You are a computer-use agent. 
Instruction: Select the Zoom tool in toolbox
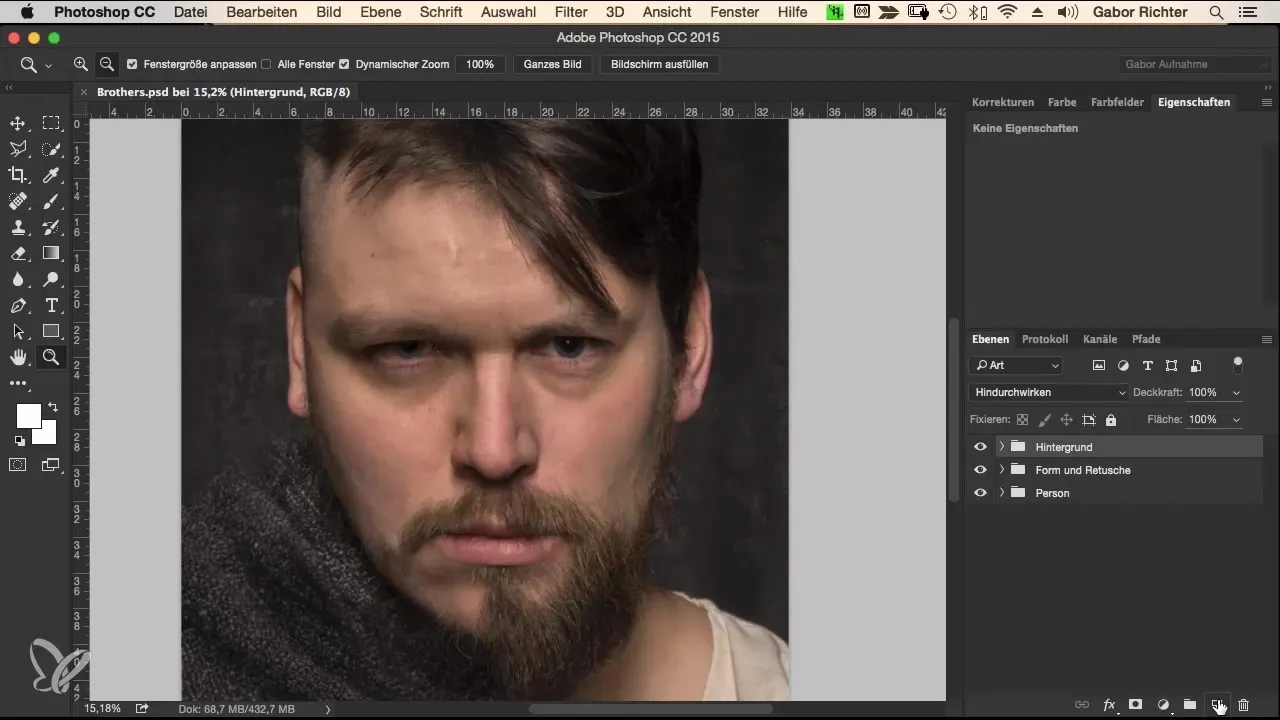tap(51, 357)
